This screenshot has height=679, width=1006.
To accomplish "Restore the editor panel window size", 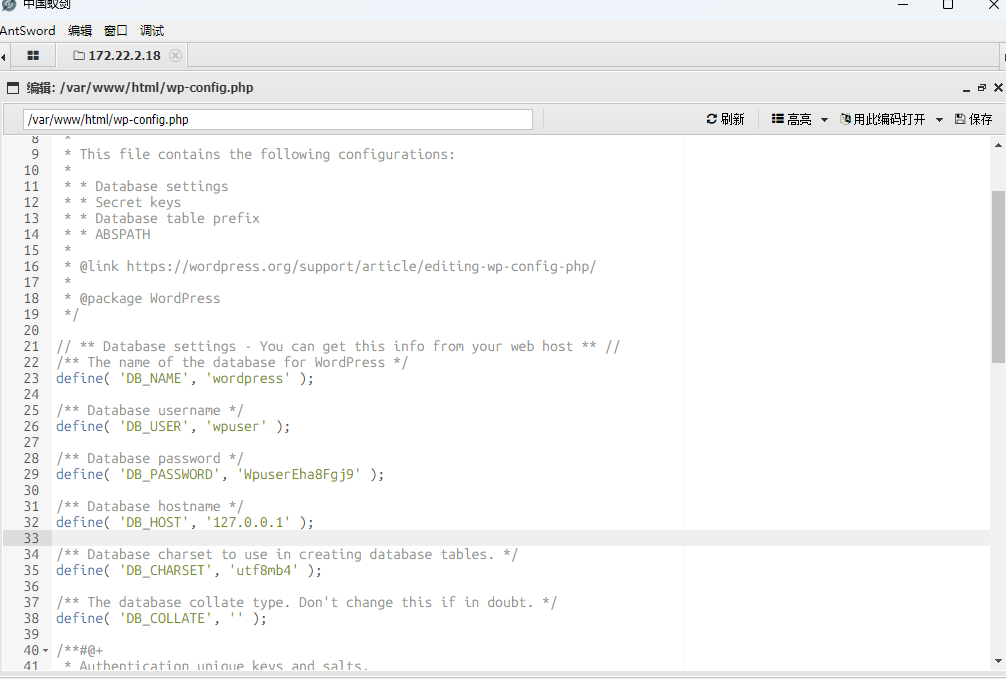I will point(982,88).
